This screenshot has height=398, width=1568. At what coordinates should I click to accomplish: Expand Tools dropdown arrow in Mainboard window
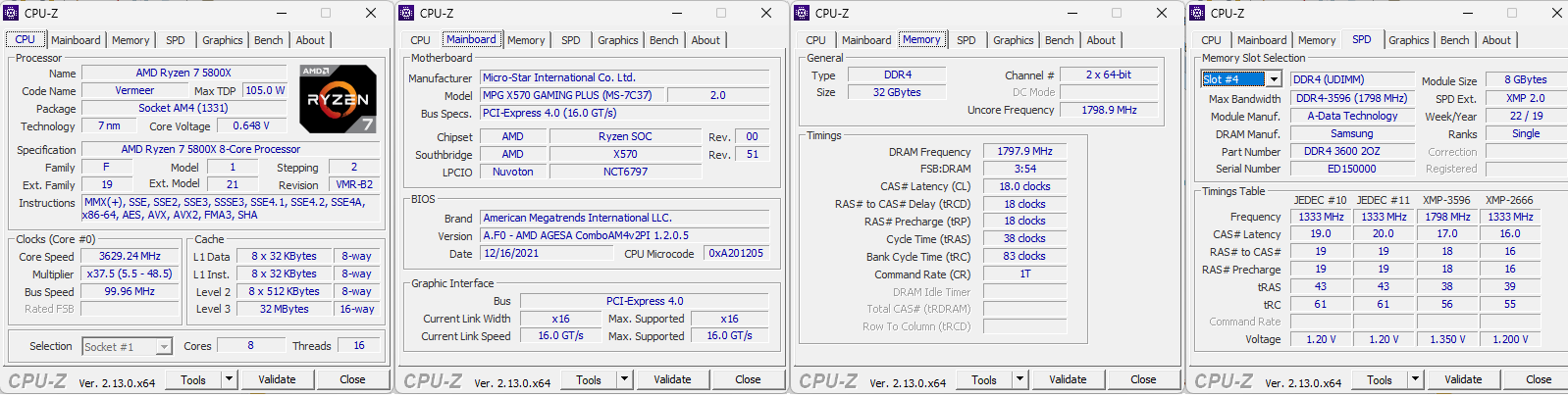coord(625,379)
